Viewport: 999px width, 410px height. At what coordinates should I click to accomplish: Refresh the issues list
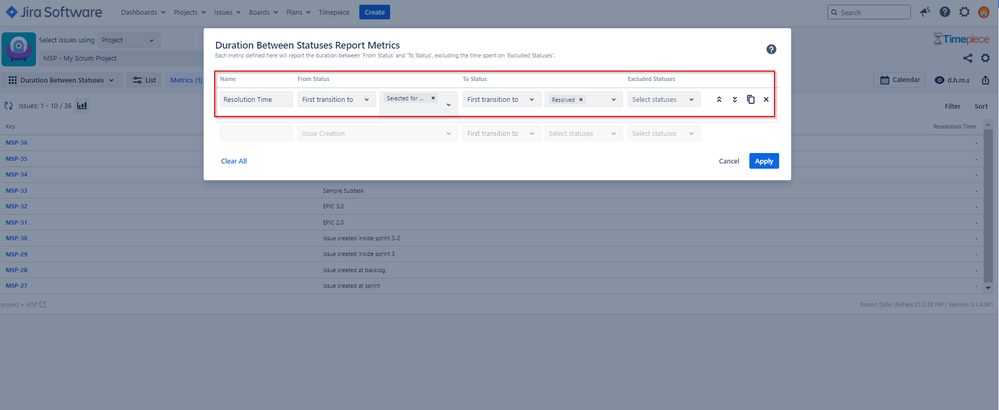[9, 106]
